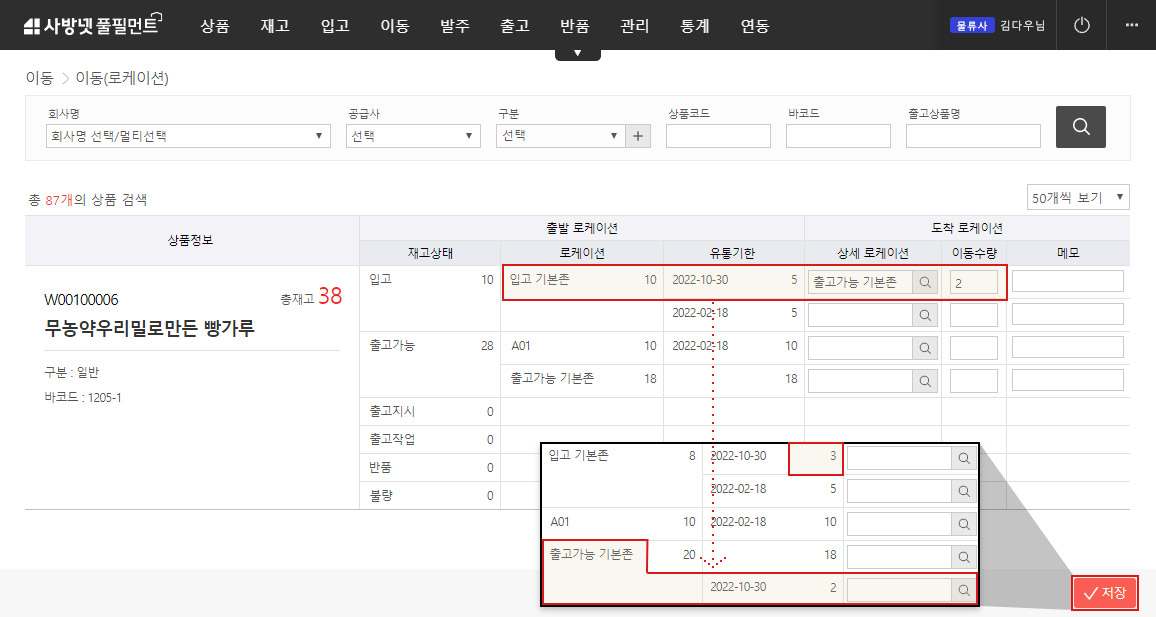Click the power logout icon
Screen dimensions: 1156x617
[x=1081, y=25]
